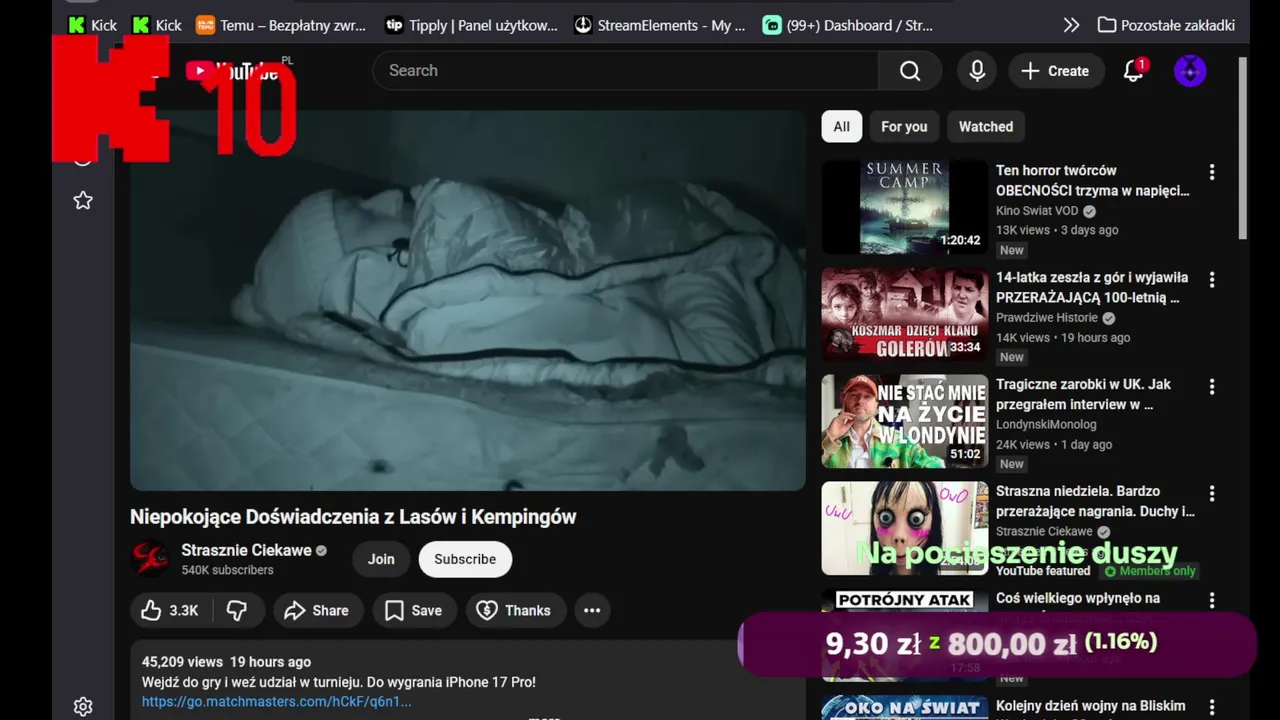
Task: Click the Create plus button
Action: pos(1055,71)
